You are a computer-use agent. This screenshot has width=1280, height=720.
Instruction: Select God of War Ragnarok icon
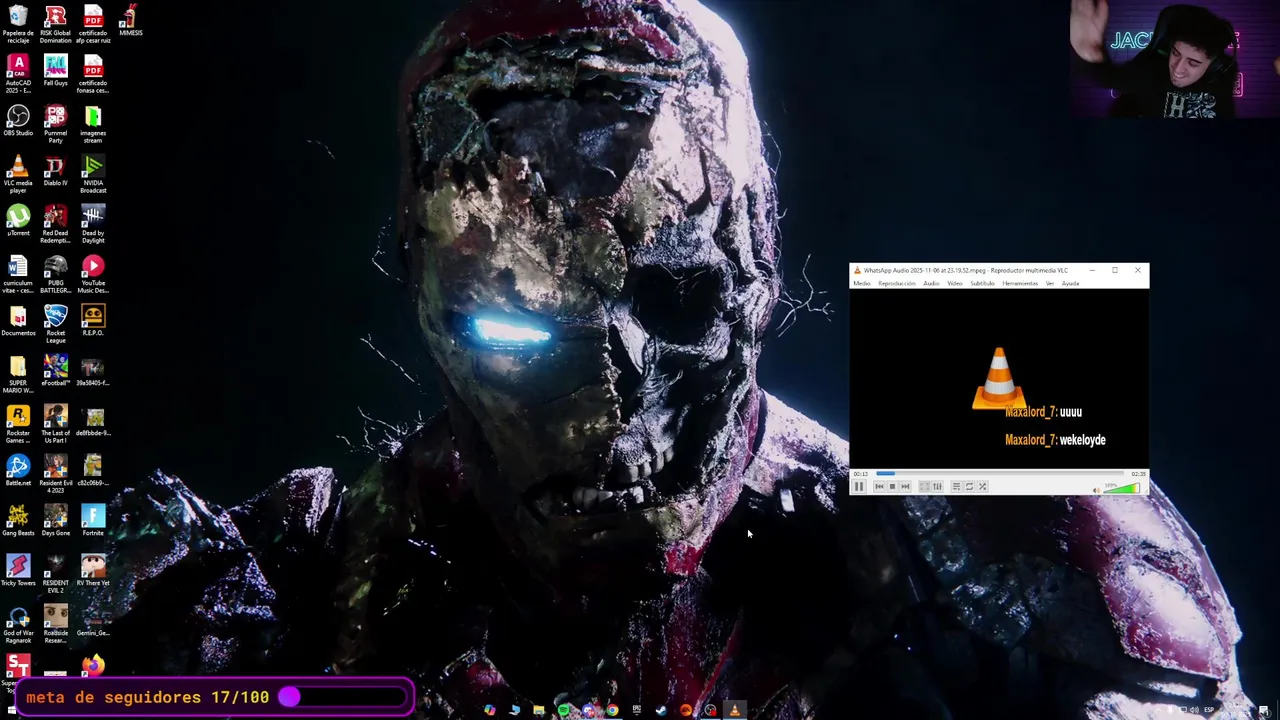[18, 625]
